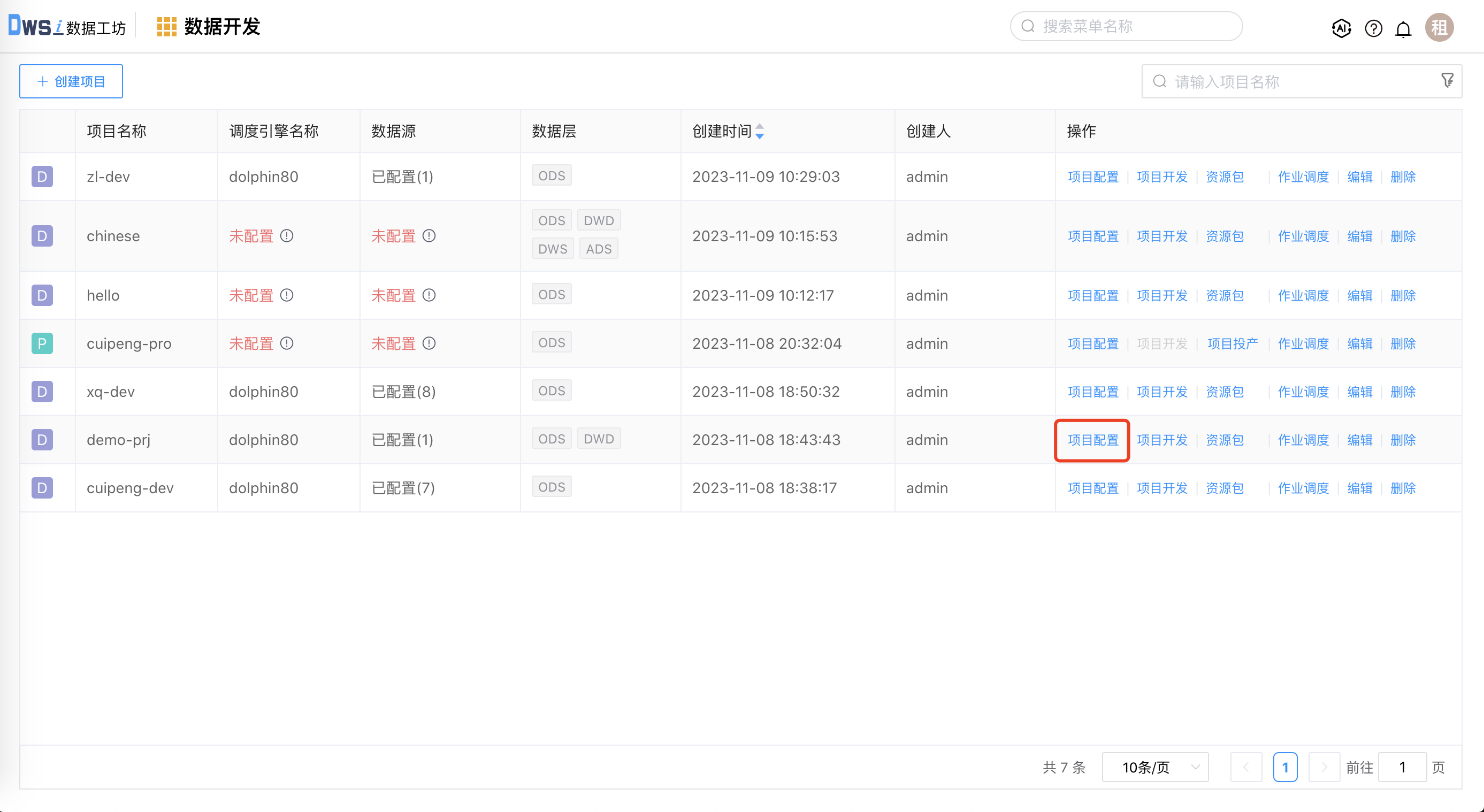Sort ascending by 创建时间 column
Viewport: 1484px width, 812px height.
[760, 128]
